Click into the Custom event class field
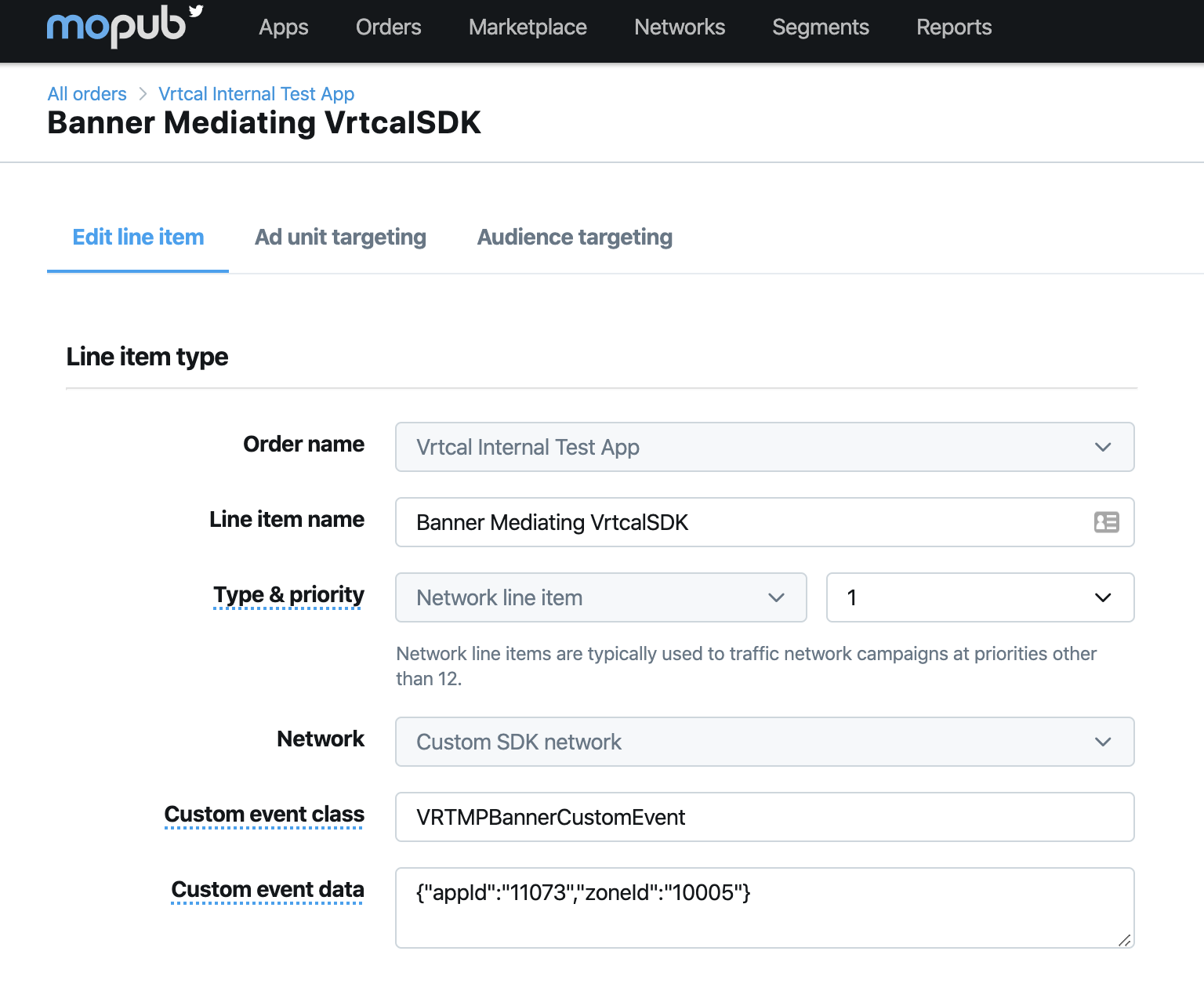The width and height of the screenshot is (1204, 991). [x=764, y=817]
